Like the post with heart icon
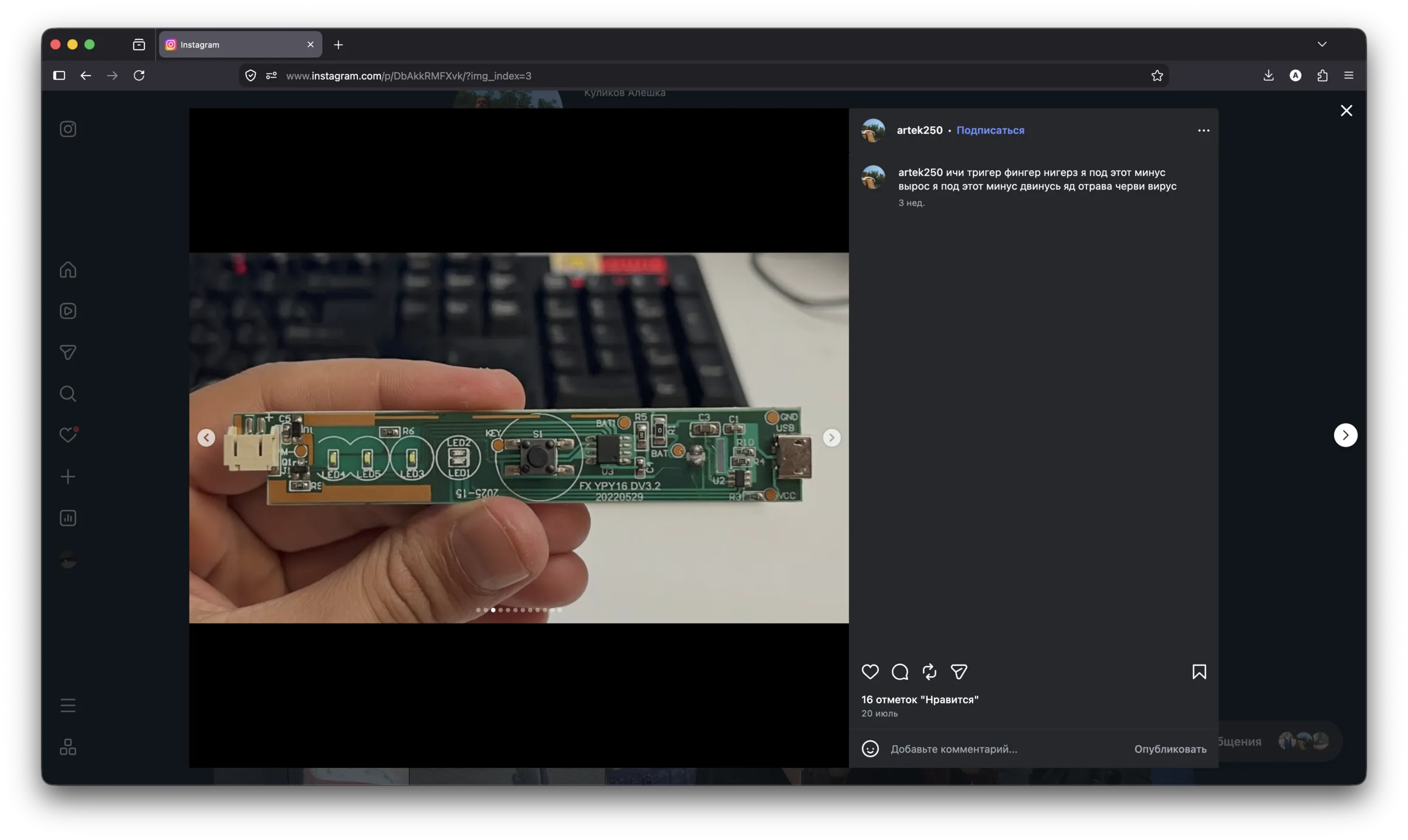Viewport: 1408px width, 840px height. (870, 672)
